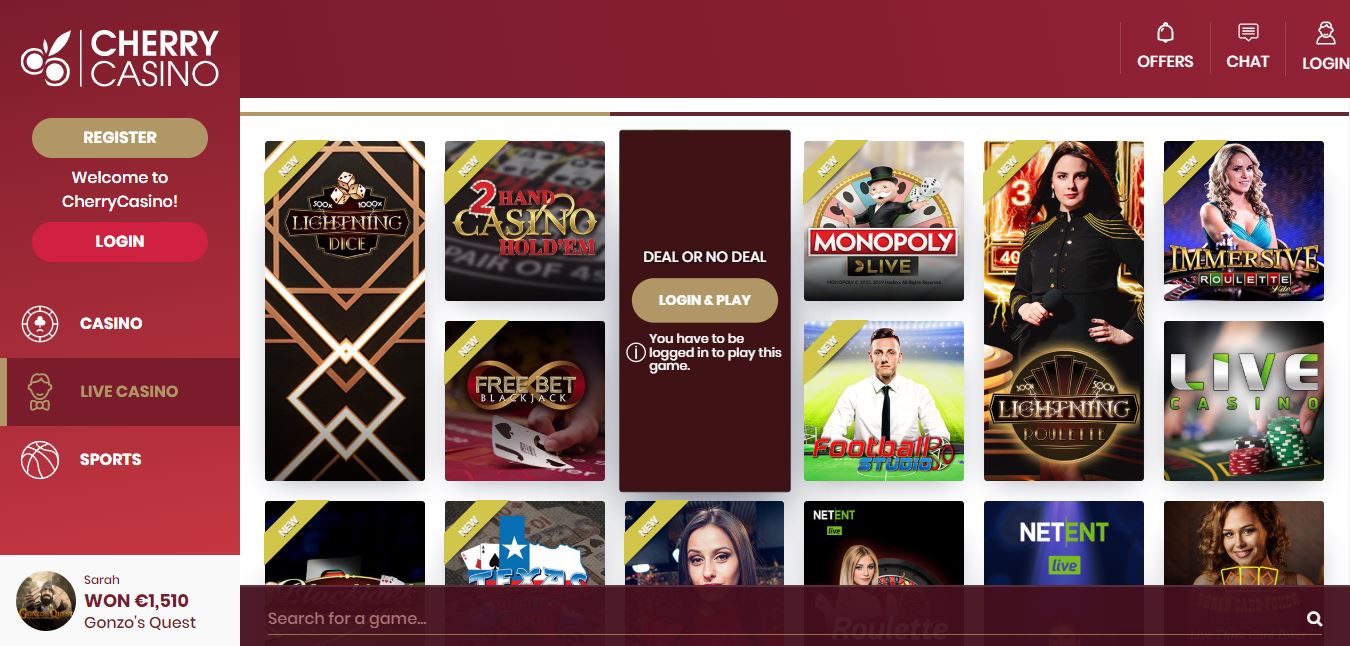Click the Login user icon in header

pos(1325,33)
